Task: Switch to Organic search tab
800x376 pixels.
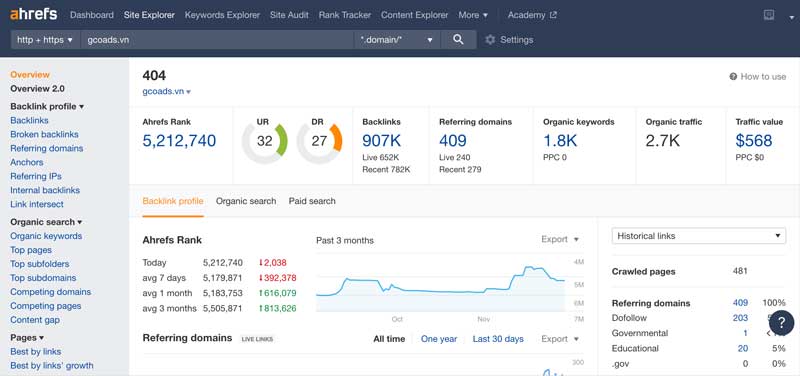Action: coord(246,201)
